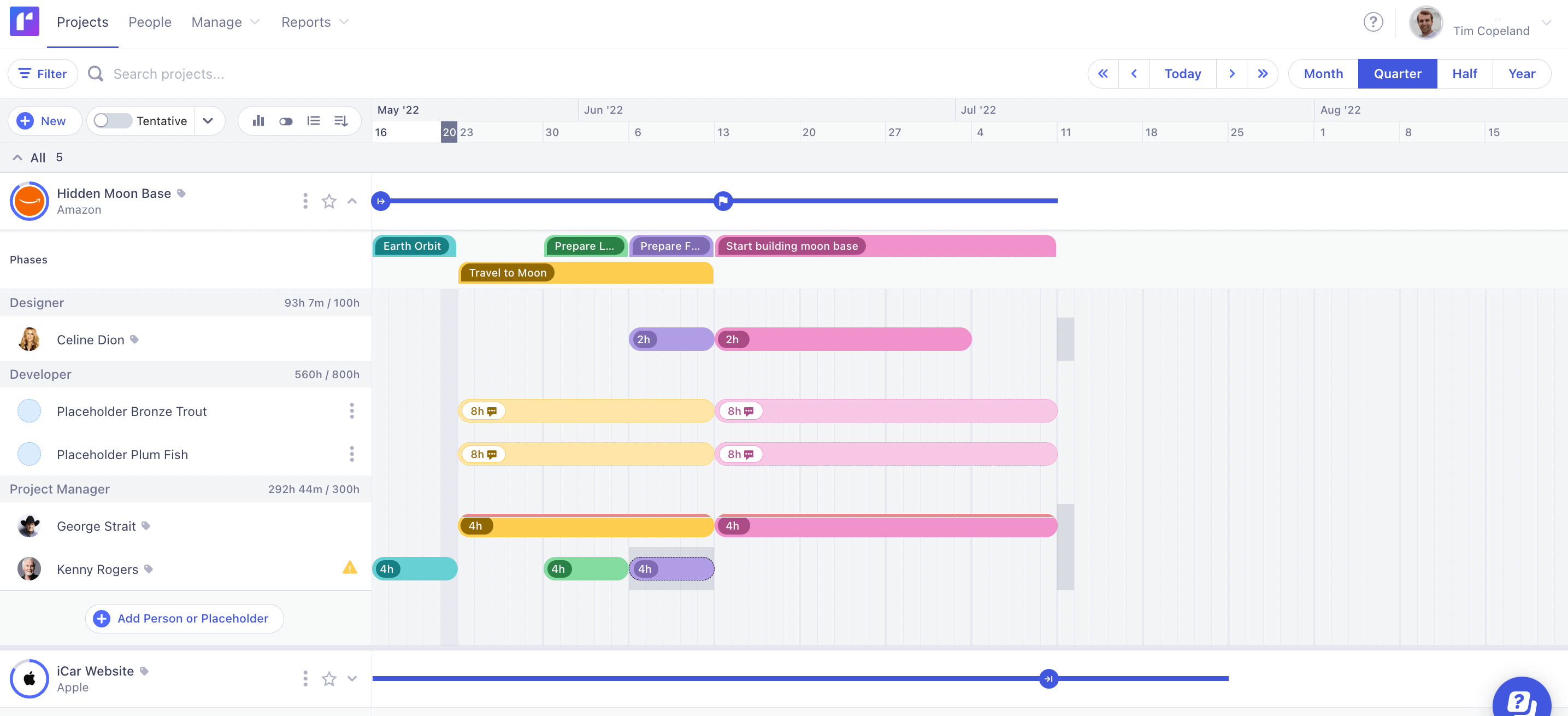Viewport: 1568px width, 716px height.
Task: Open the chart/utilization view icon
Action: click(x=258, y=121)
